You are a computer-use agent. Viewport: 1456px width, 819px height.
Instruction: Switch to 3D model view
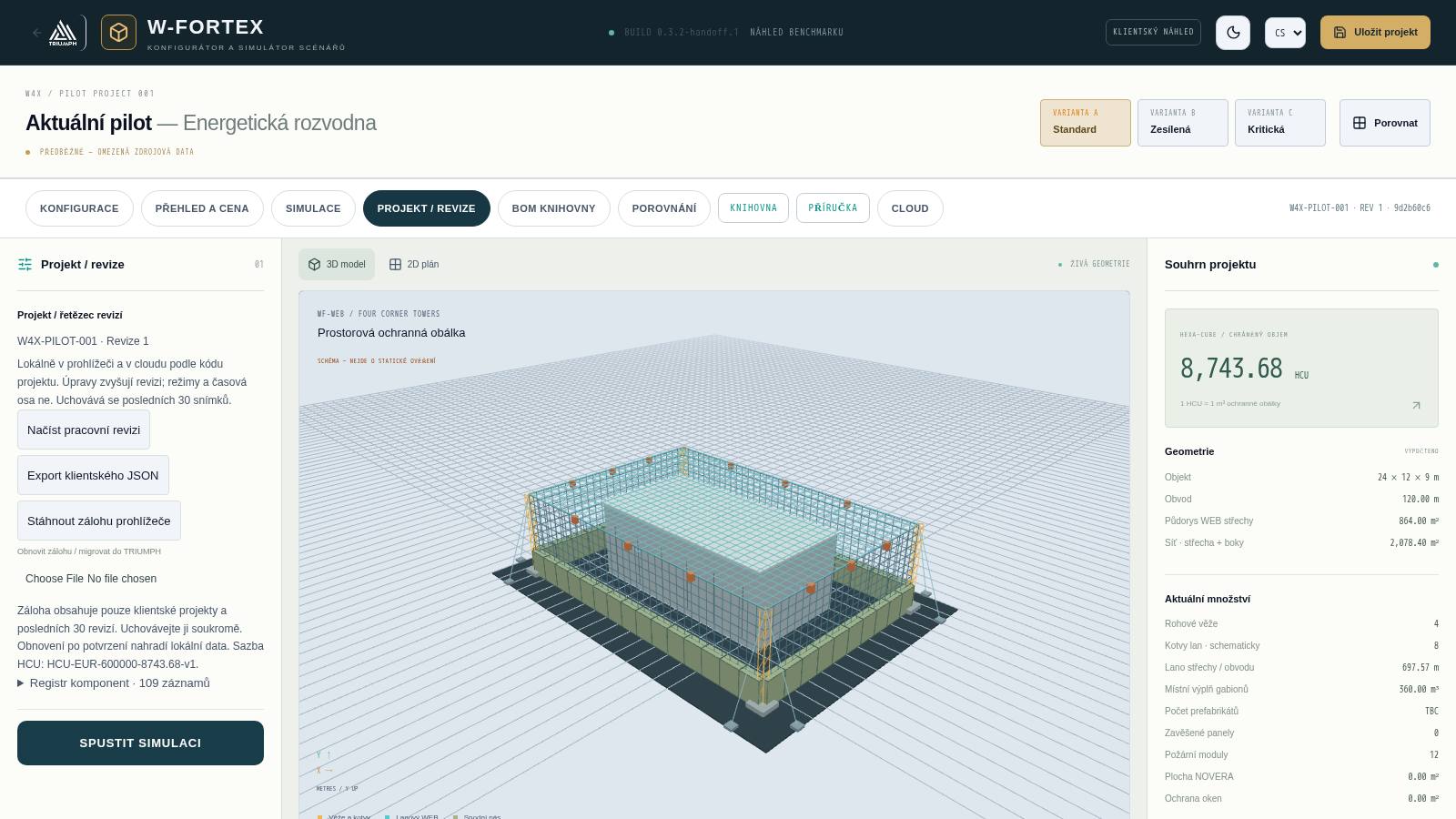coord(337,264)
